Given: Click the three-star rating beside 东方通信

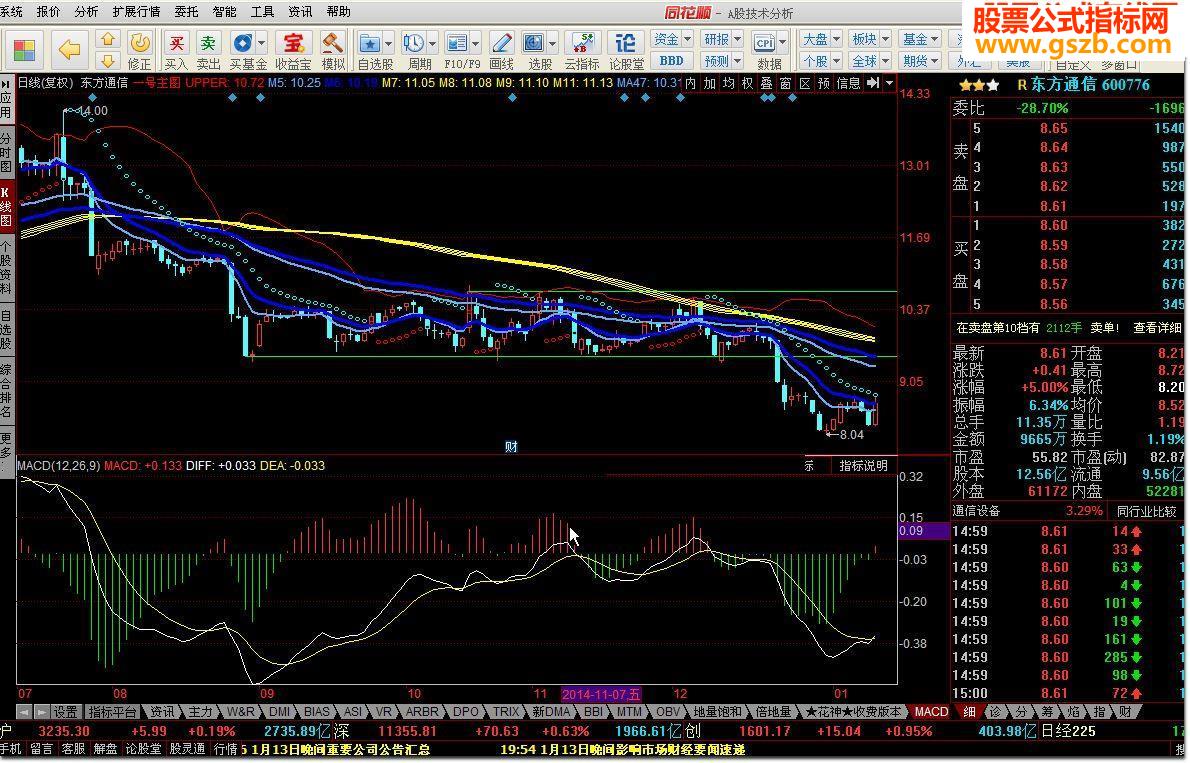Looking at the screenshot, I should (979, 85).
